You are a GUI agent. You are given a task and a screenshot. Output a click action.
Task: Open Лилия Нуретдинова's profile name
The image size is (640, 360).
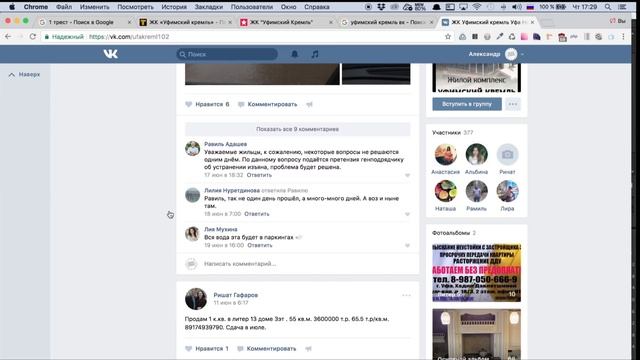232,191
